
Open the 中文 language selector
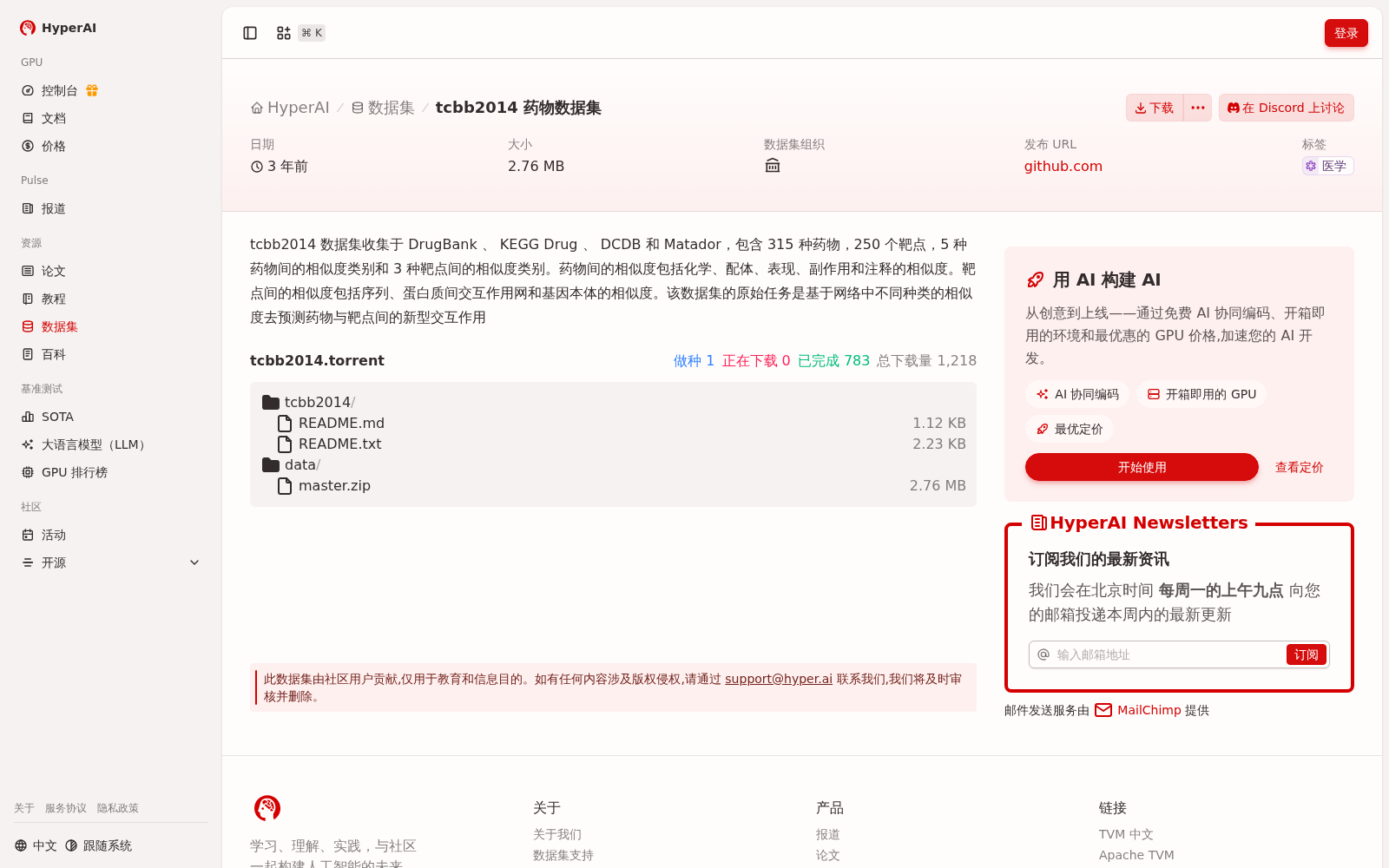click(36, 845)
